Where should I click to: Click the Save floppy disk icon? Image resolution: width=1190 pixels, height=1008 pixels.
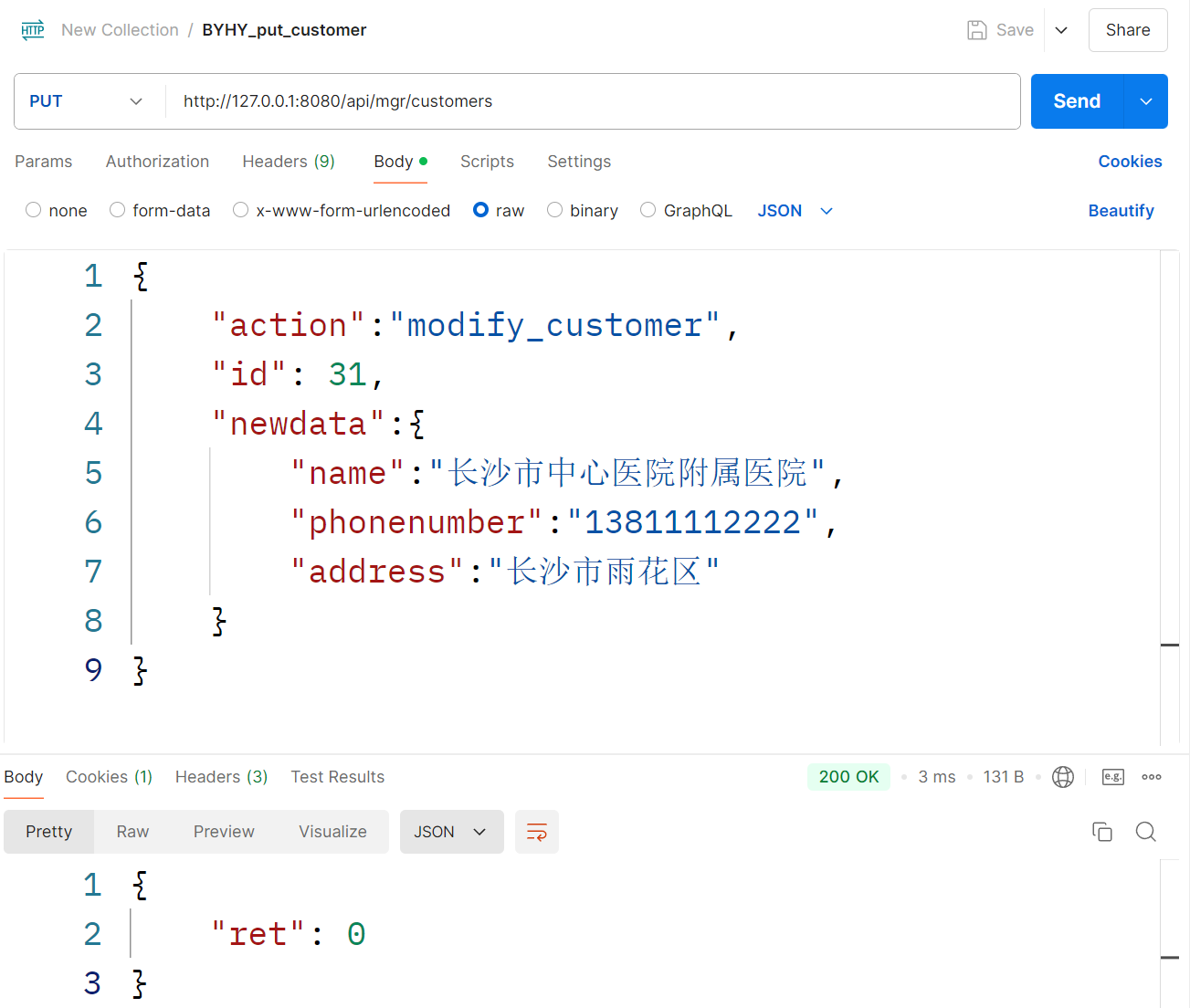(x=976, y=30)
